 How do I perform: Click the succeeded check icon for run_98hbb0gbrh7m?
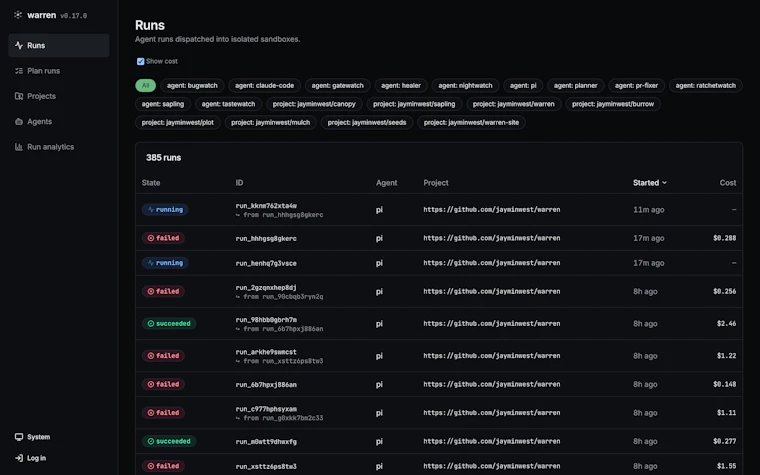click(151, 323)
